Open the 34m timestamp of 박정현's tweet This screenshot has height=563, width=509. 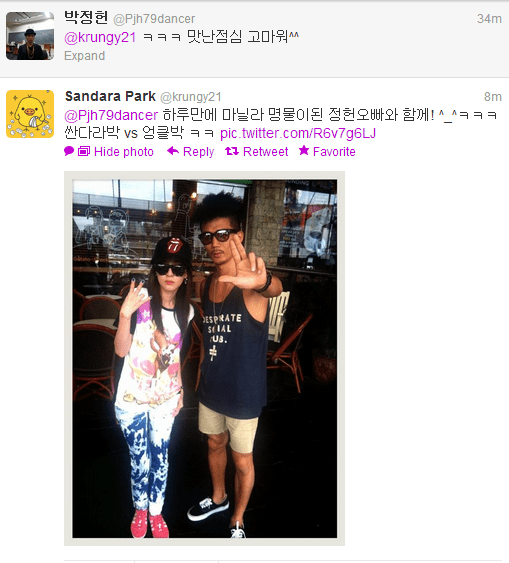click(489, 19)
